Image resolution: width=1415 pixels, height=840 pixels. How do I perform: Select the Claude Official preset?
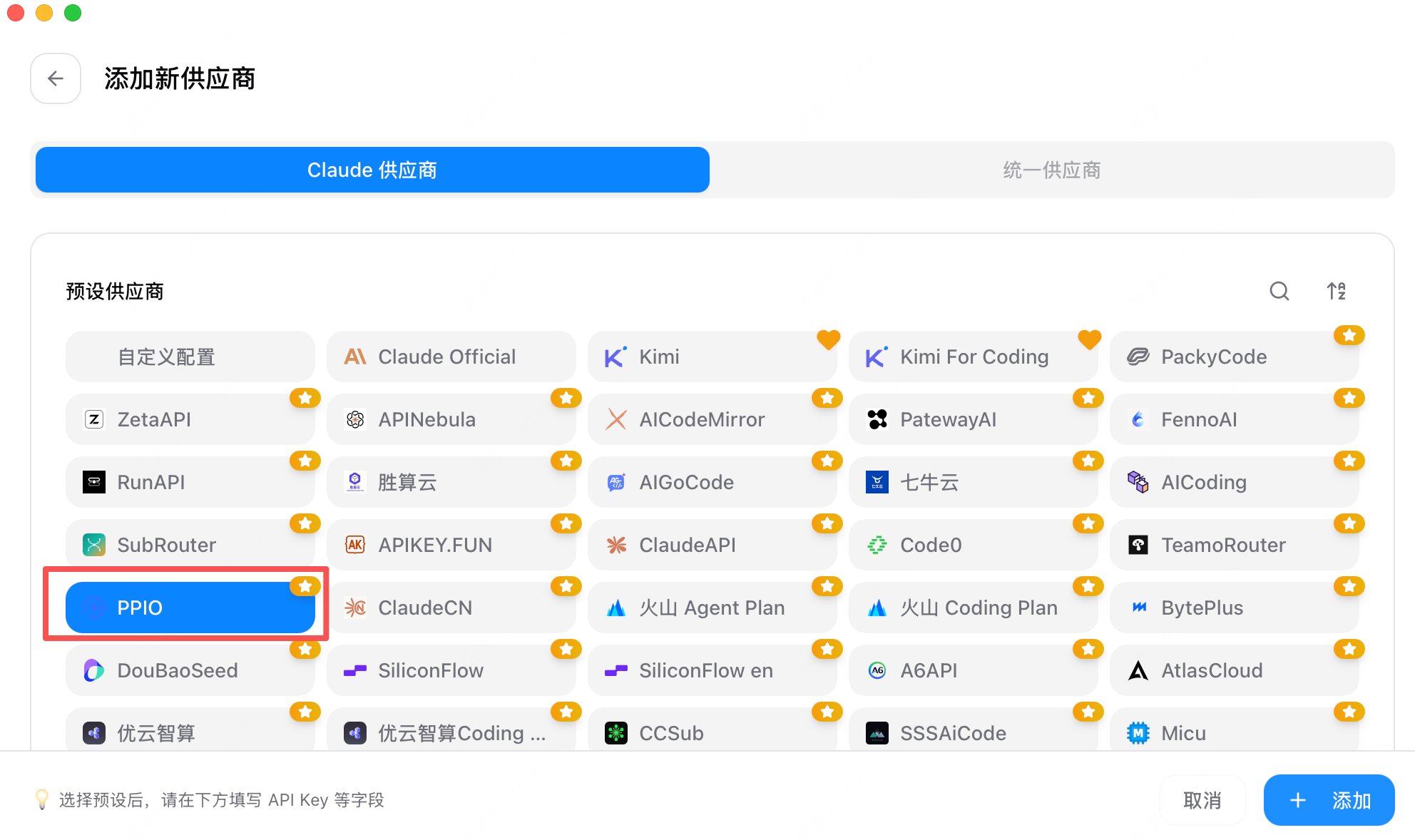tap(451, 357)
